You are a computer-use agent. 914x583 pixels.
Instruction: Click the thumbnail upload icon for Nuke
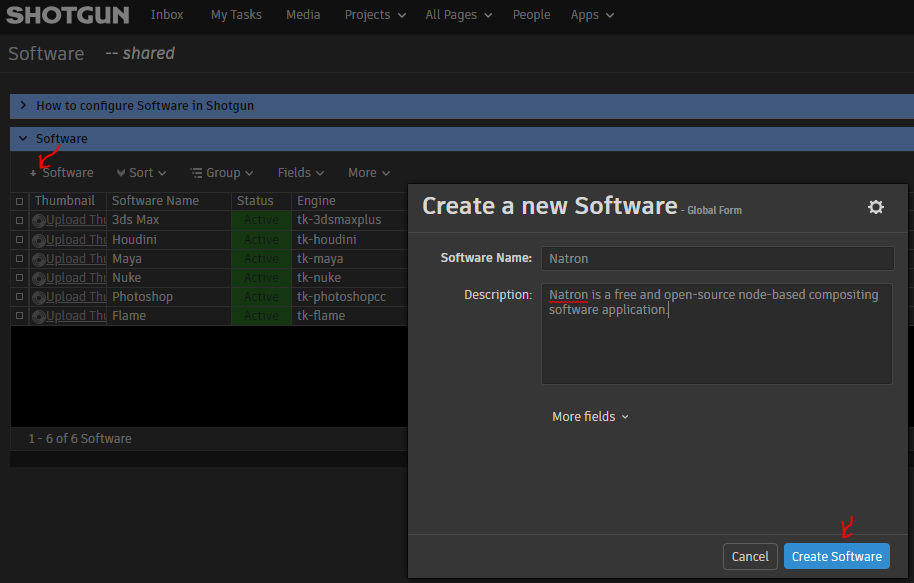pyautogui.click(x=39, y=279)
